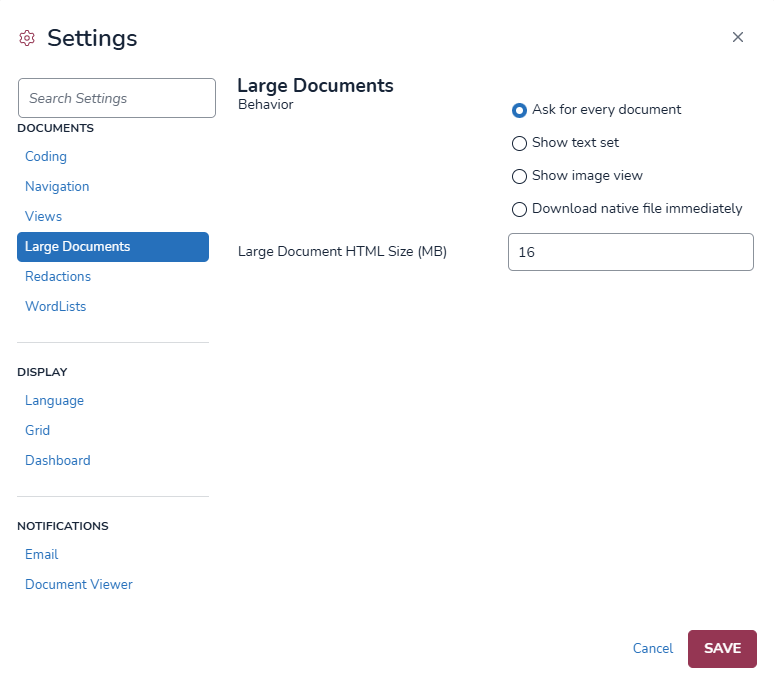774x682 pixels.
Task: Select Ask for every document option
Action: (x=519, y=110)
